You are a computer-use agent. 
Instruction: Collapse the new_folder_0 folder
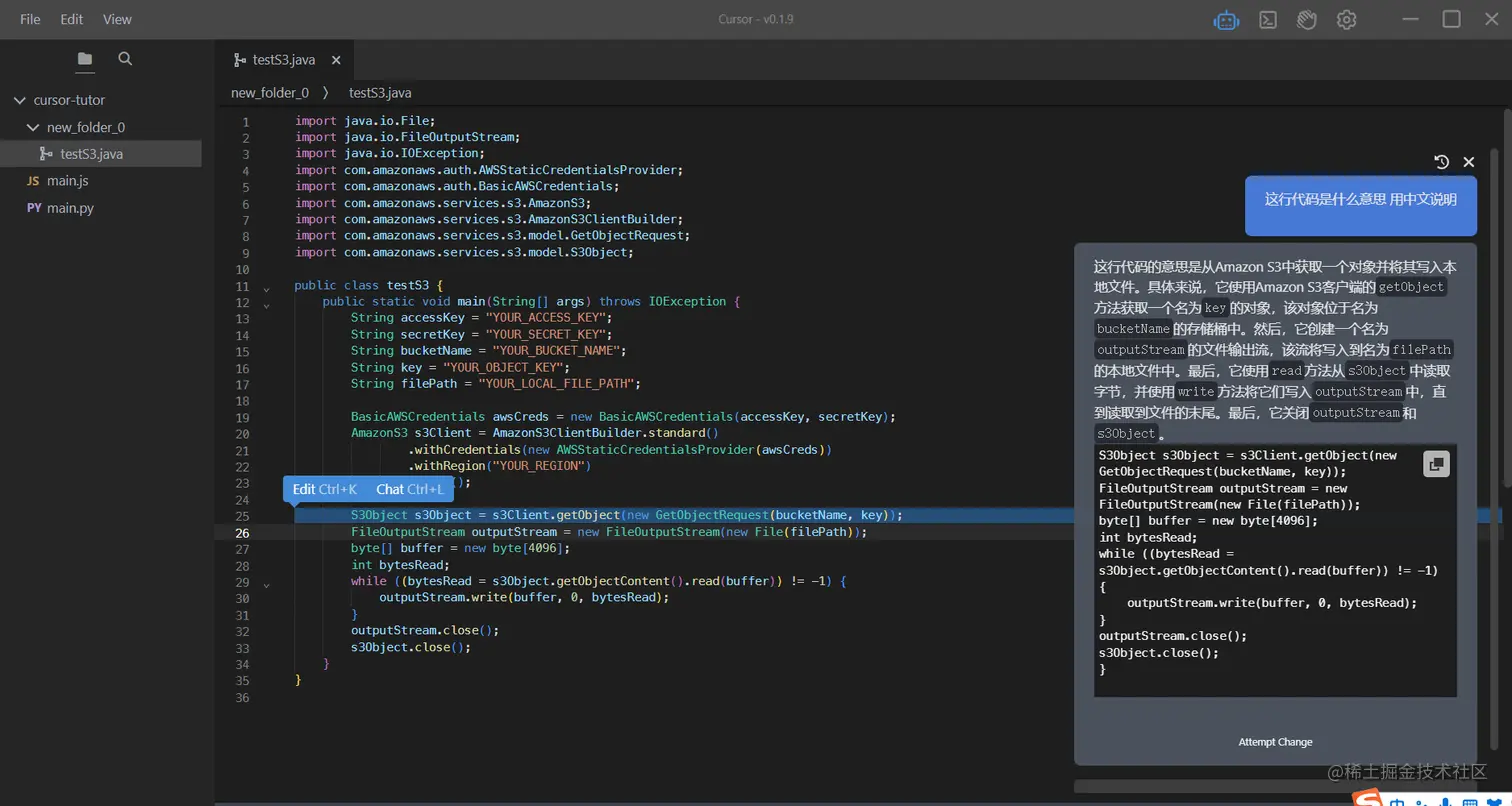pos(34,127)
